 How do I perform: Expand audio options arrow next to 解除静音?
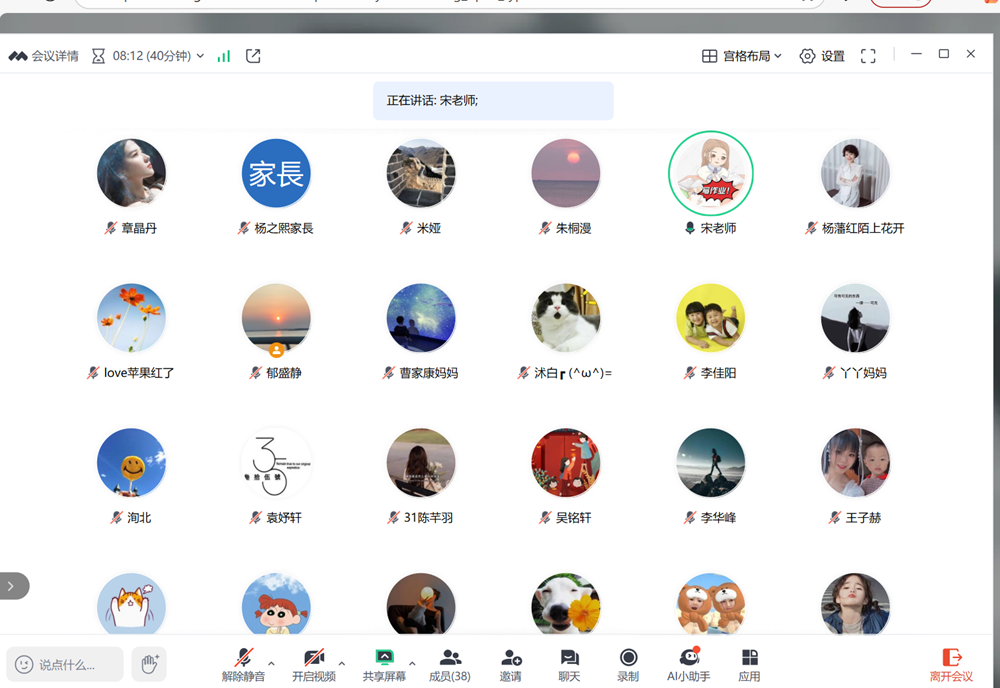click(x=272, y=664)
